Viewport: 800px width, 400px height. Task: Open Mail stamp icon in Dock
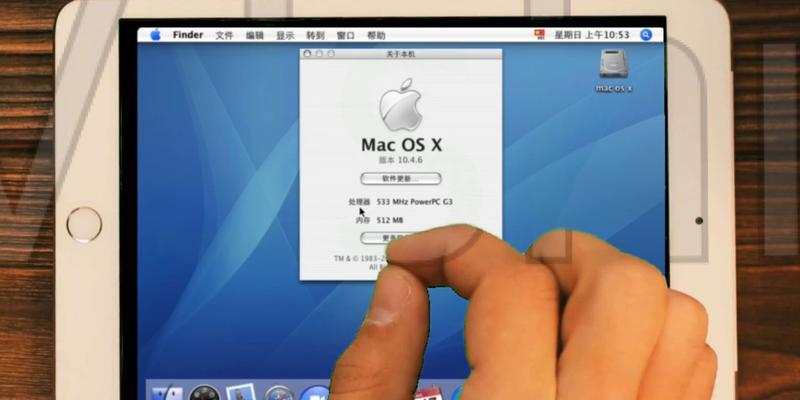pos(241,392)
